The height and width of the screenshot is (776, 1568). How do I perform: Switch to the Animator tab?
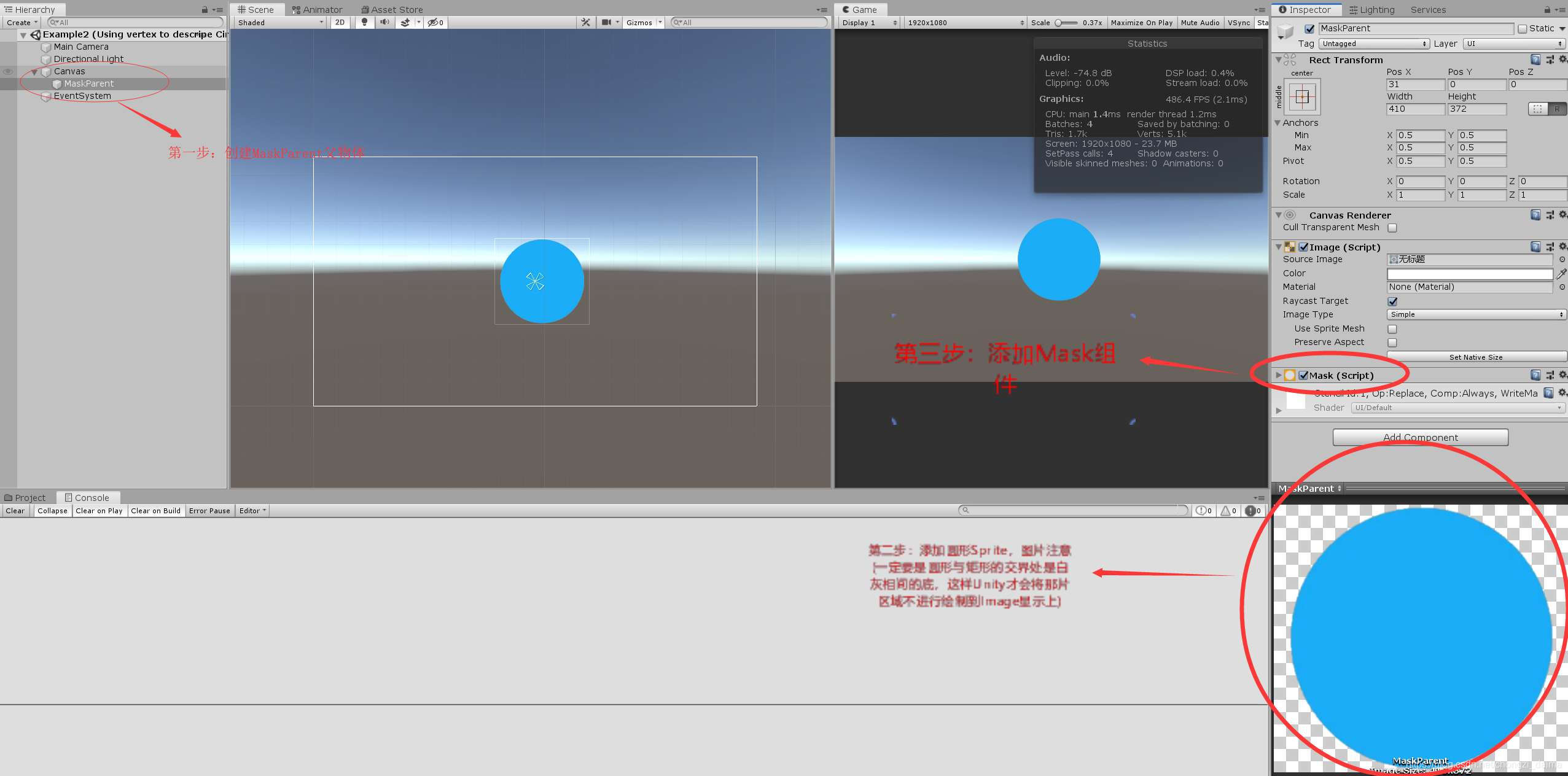(x=318, y=9)
